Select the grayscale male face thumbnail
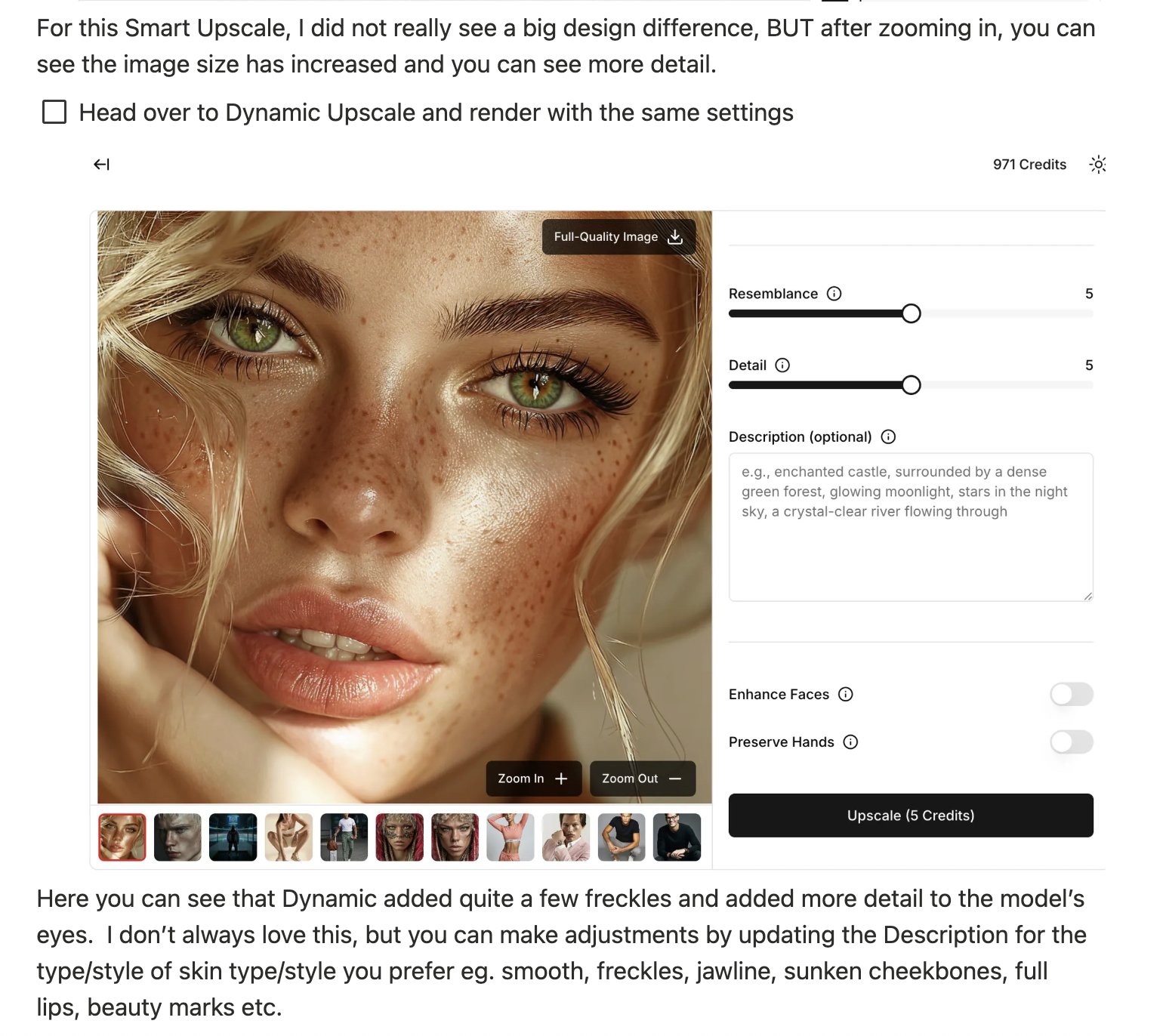1166x1036 pixels. [177, 837]
